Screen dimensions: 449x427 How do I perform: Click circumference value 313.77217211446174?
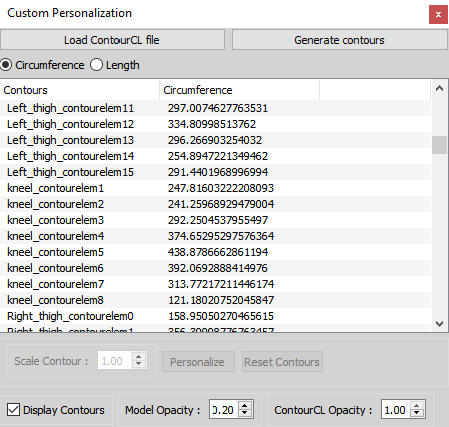221,284
